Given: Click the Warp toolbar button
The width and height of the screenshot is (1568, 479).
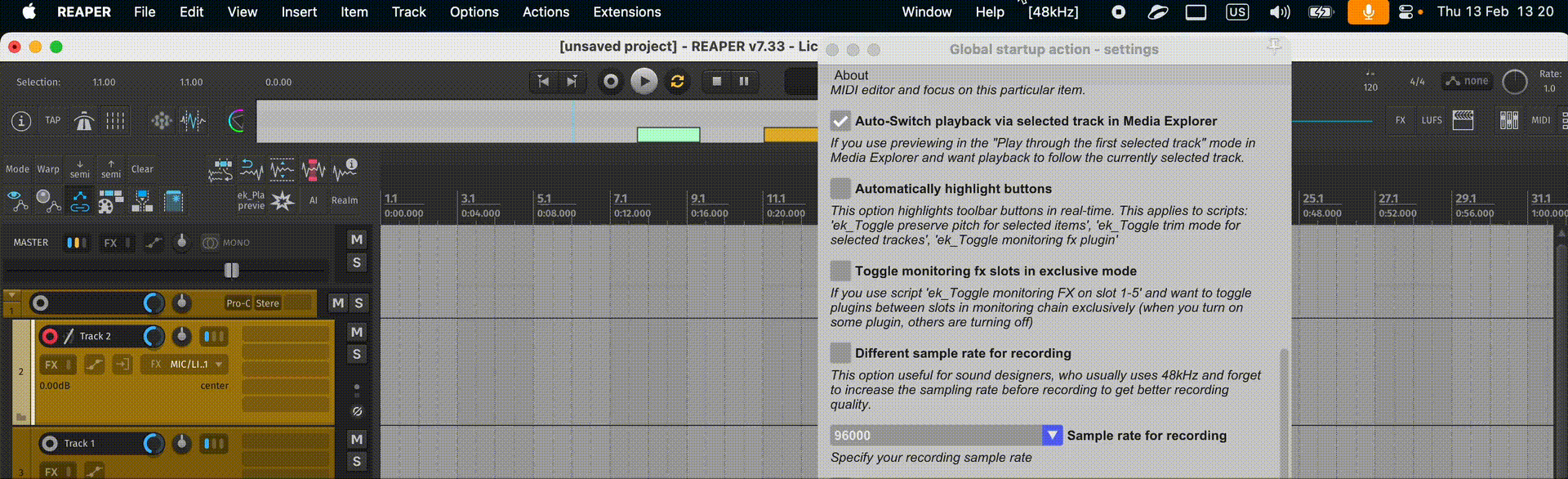Looking at the screenshot, I should 48,169.
